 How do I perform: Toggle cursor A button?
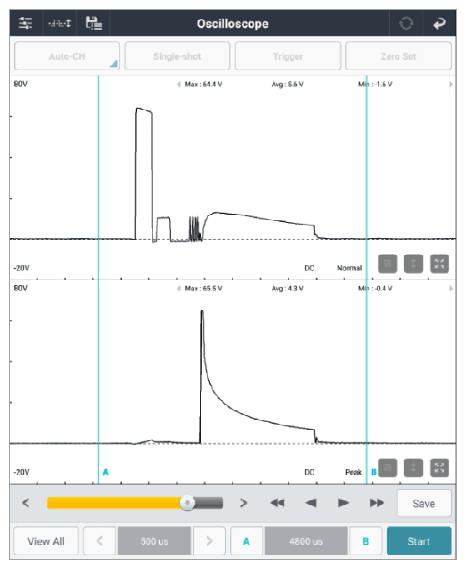pos(246,541)
